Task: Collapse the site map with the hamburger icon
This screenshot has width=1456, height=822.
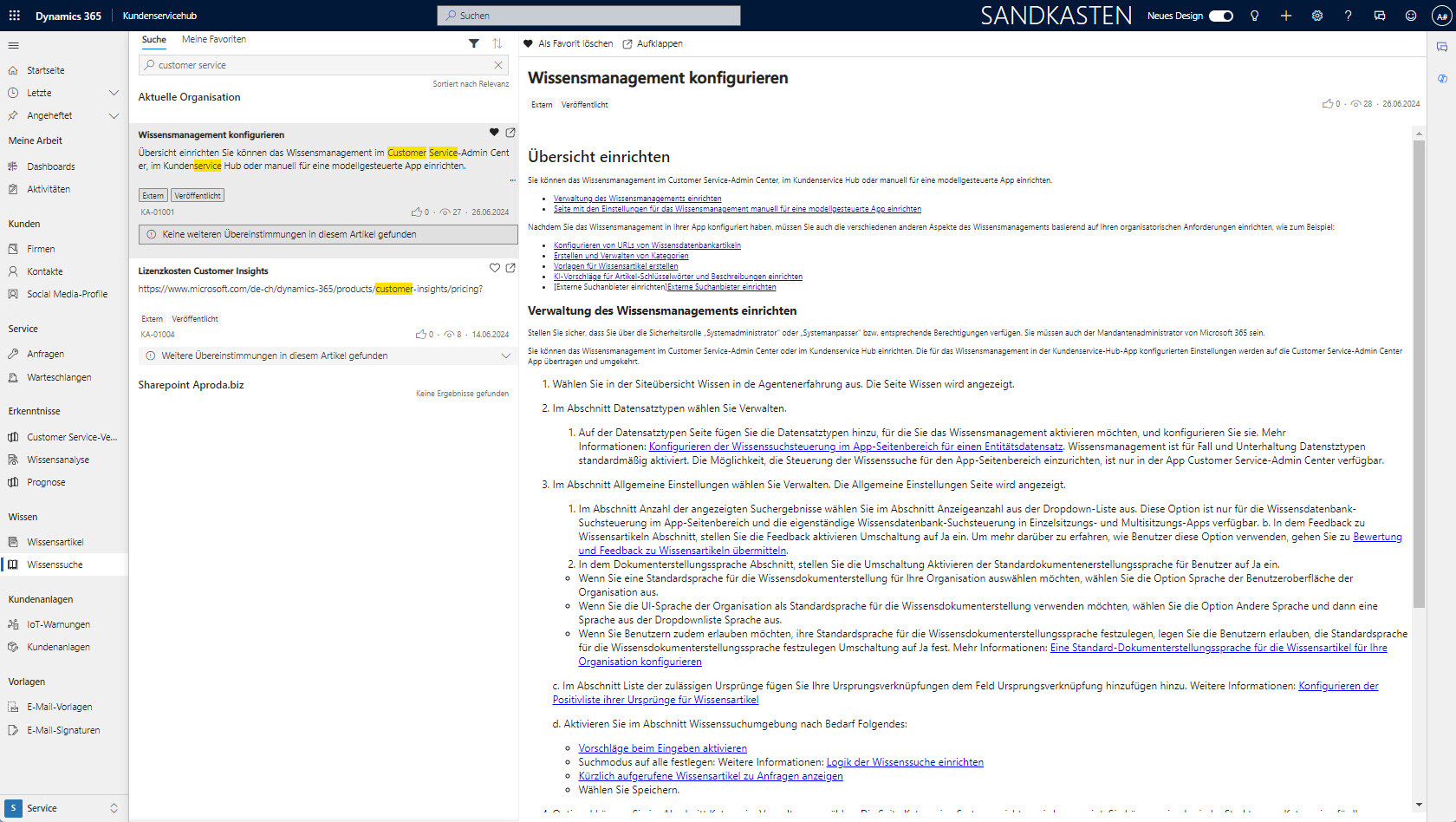Action: click(14, 46)
